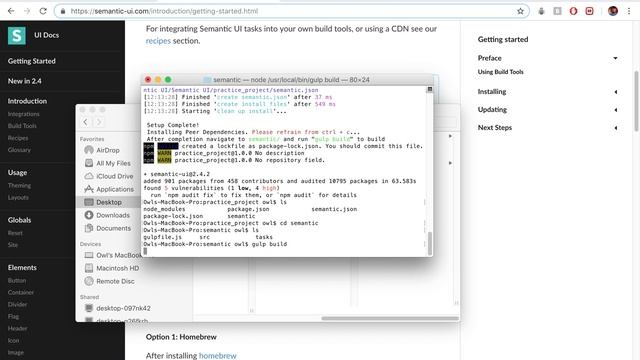This screenshot has height=360, width=640.
Task: Click the Semantic UI logo icon
Action: 17,36
